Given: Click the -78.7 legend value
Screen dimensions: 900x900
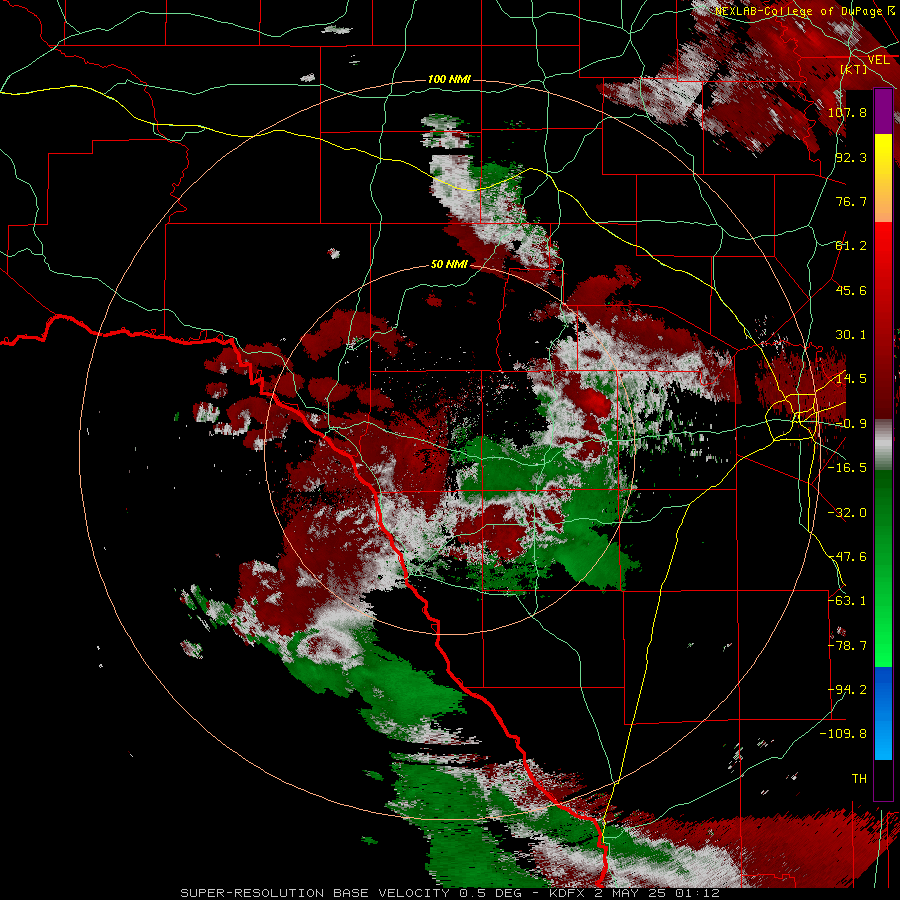Looking at the screenshot, I should click(x=847, y=645).
